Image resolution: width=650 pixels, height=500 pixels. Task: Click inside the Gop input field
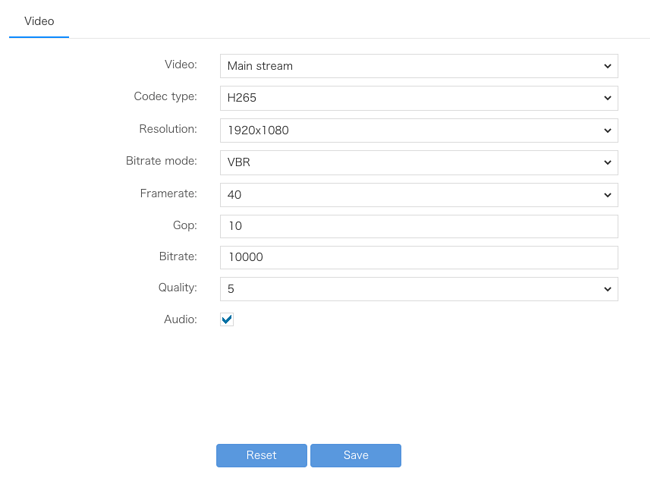(x=418, y=226)
